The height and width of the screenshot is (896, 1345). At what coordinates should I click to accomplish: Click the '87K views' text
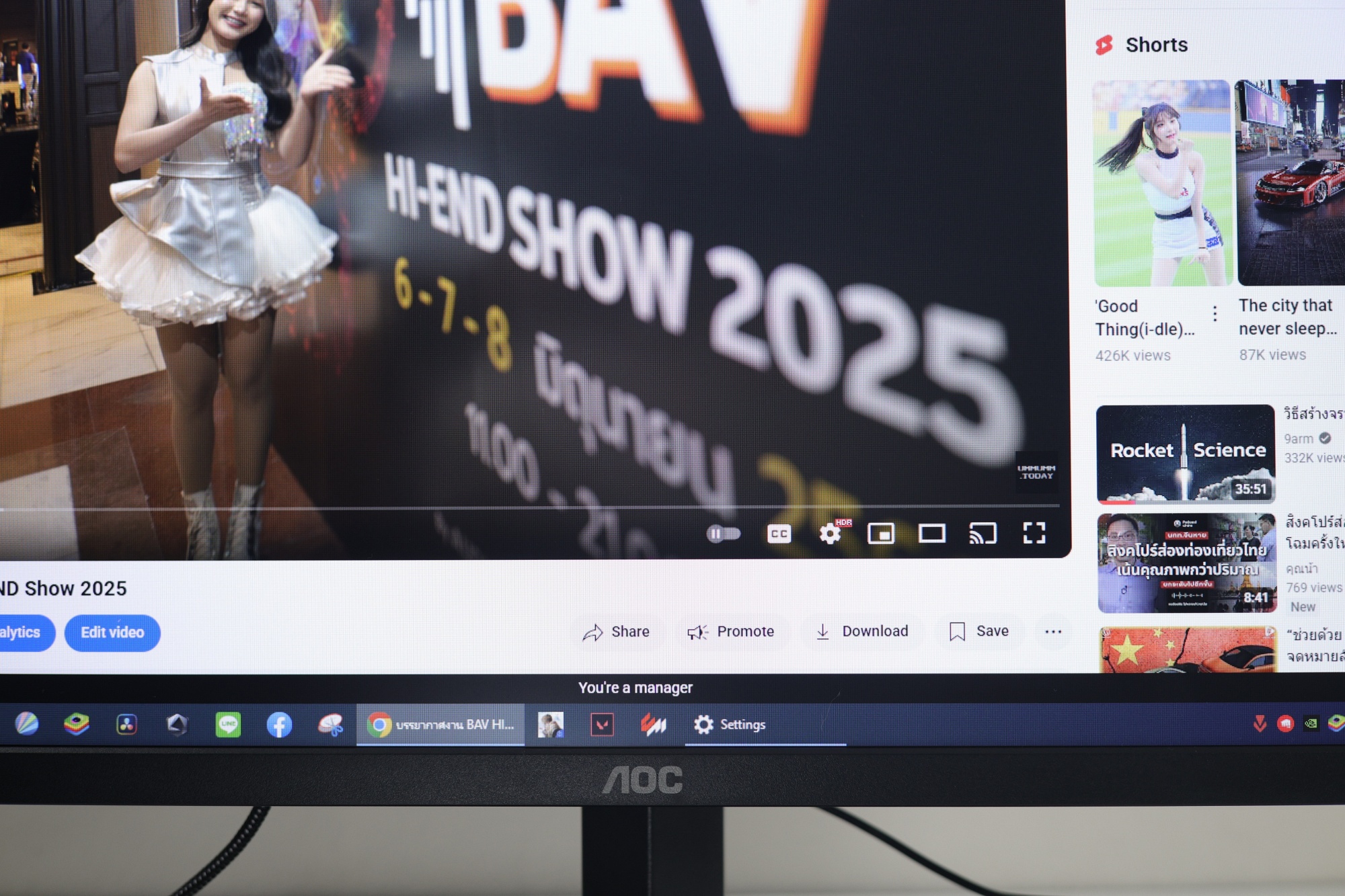(x=1272, y=355)
